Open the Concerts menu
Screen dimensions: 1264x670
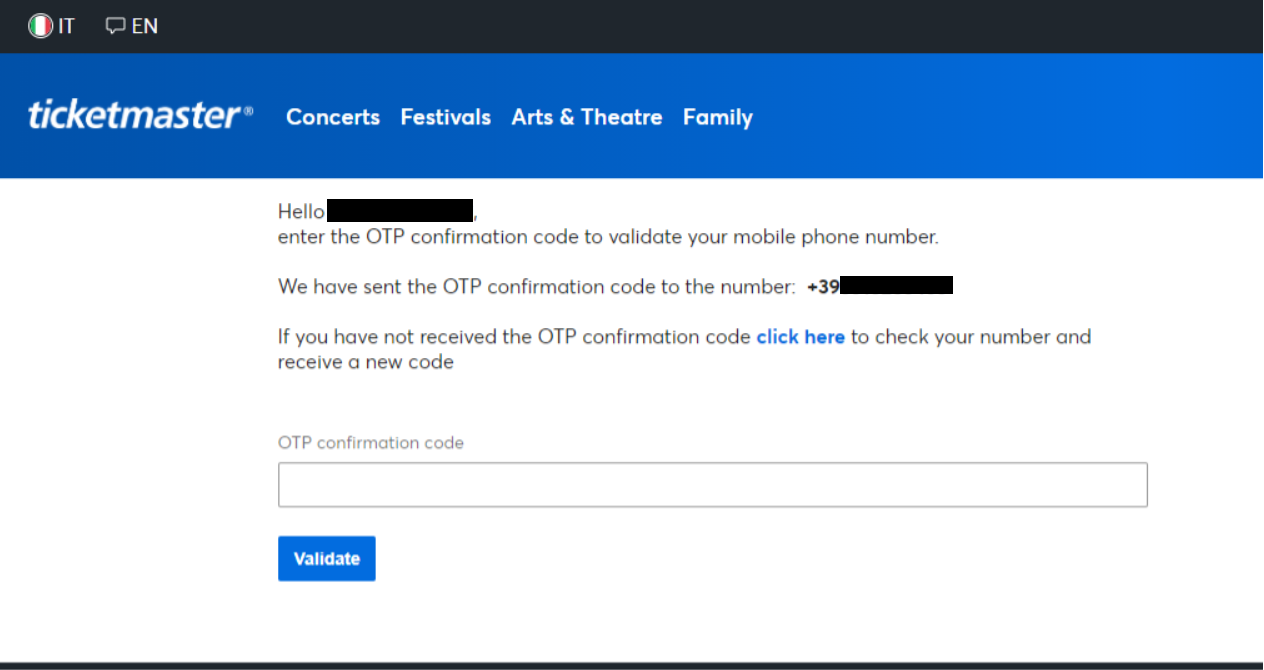tap(333, 117)
